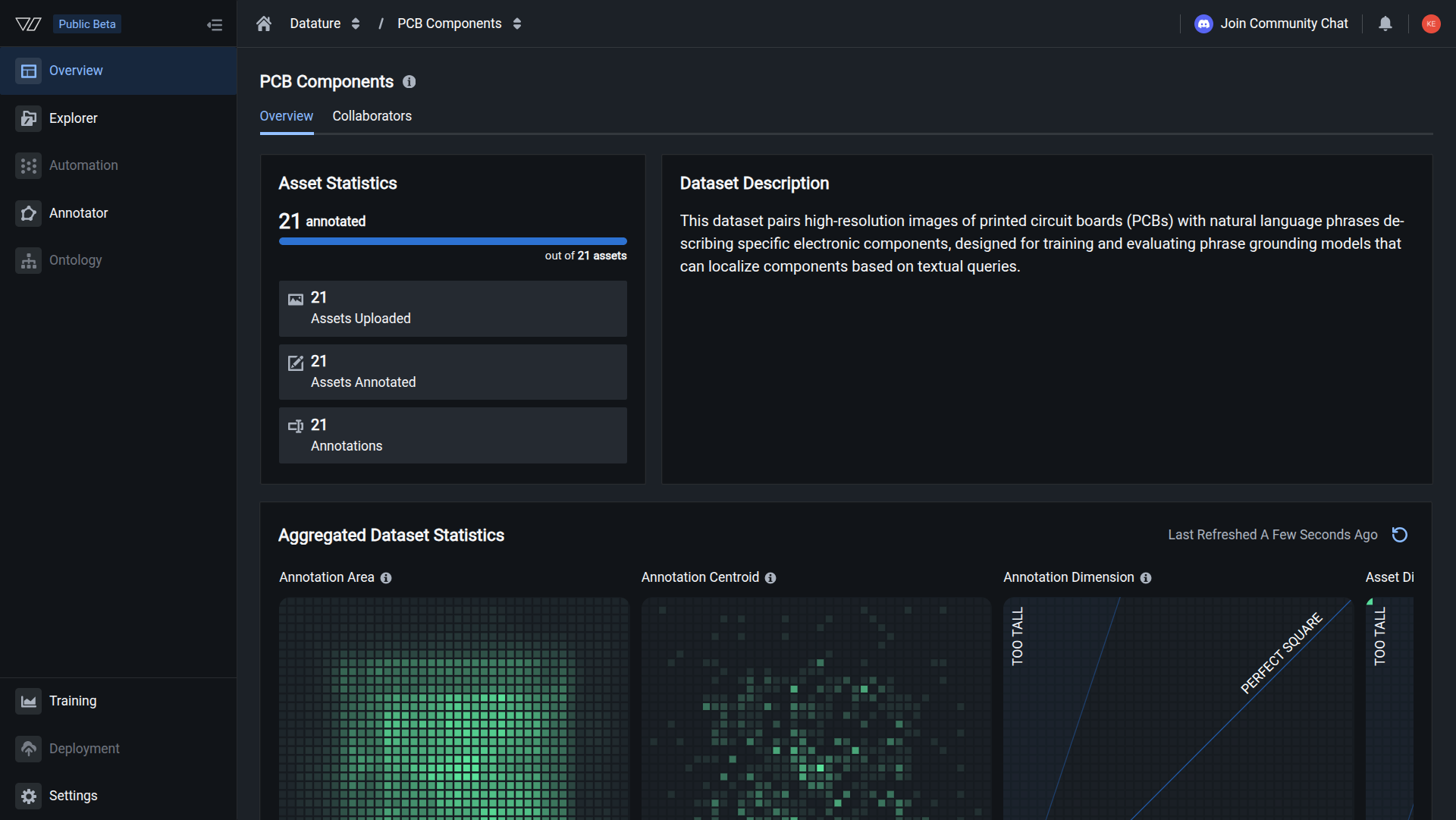
Task: Open the Explorer sidebar page
Action: (x=73, y=118)
